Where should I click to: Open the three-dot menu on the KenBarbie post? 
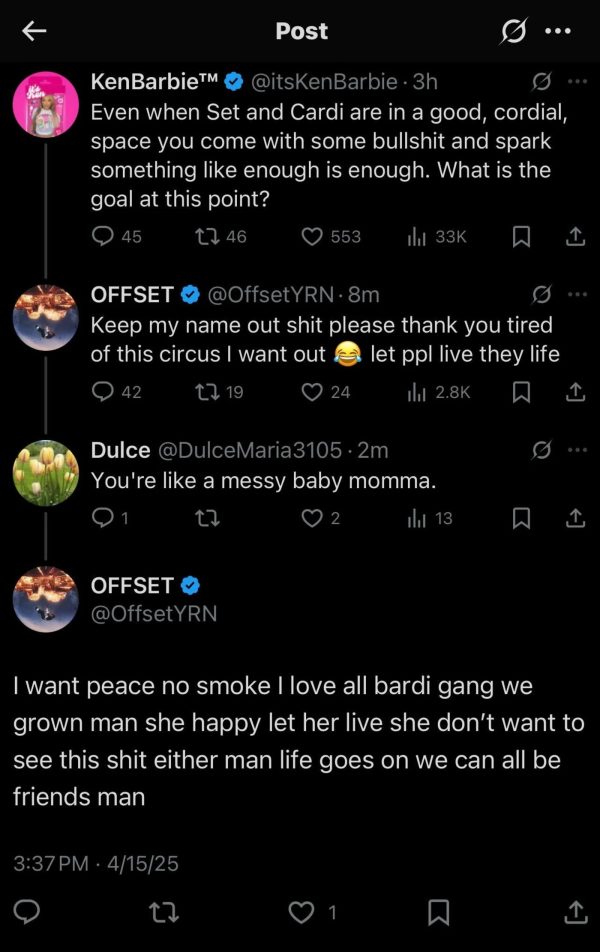(577, 81)
